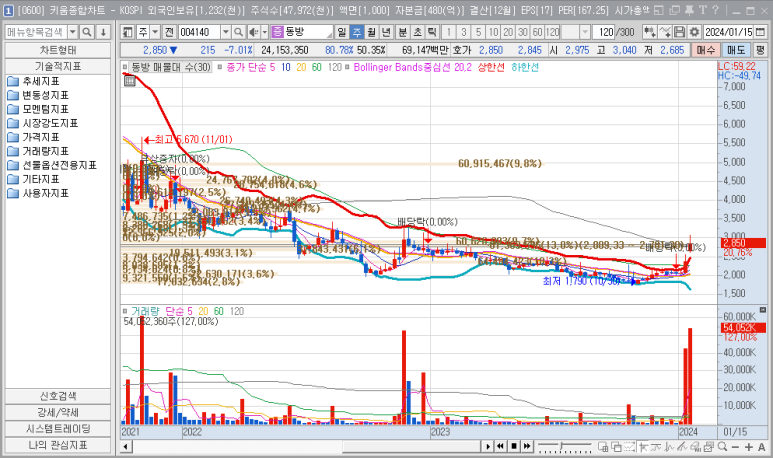Click the crossing-lines icon left of the save icon
773x458 pixels.
pos(665,33)
